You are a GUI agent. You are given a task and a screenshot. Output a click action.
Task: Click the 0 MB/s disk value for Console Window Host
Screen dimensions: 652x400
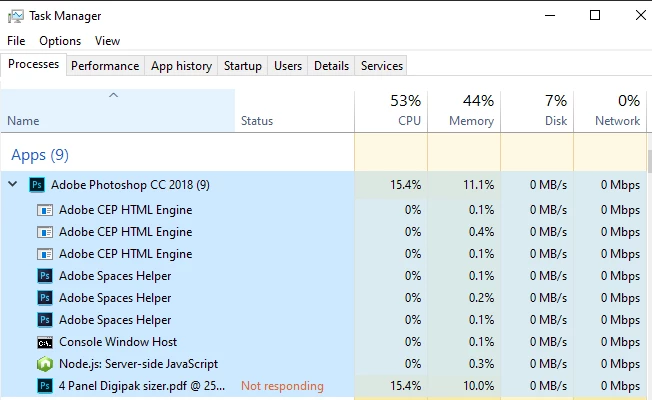[548, 342]
